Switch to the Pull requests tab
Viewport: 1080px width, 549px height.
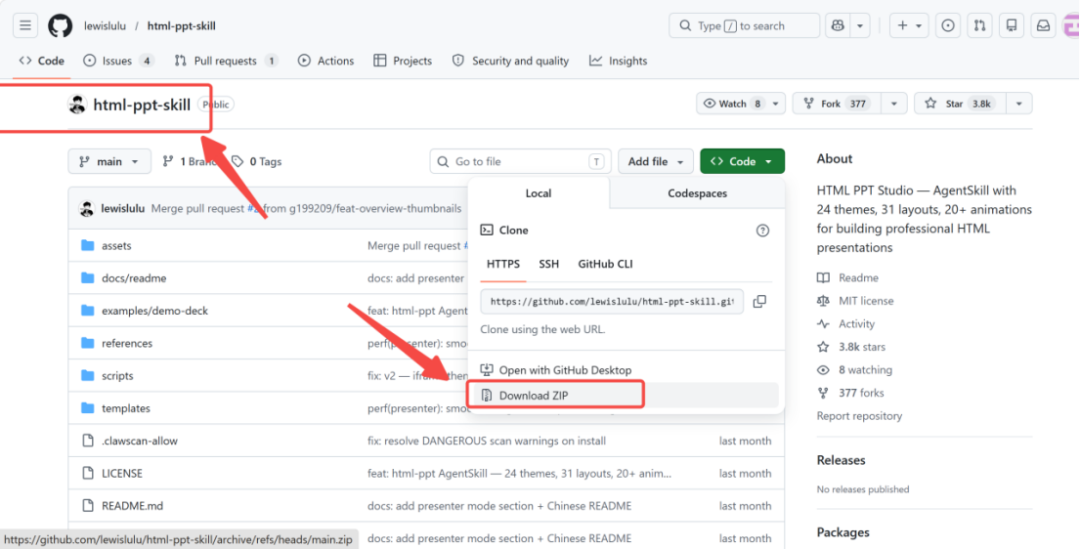[226, 61]
